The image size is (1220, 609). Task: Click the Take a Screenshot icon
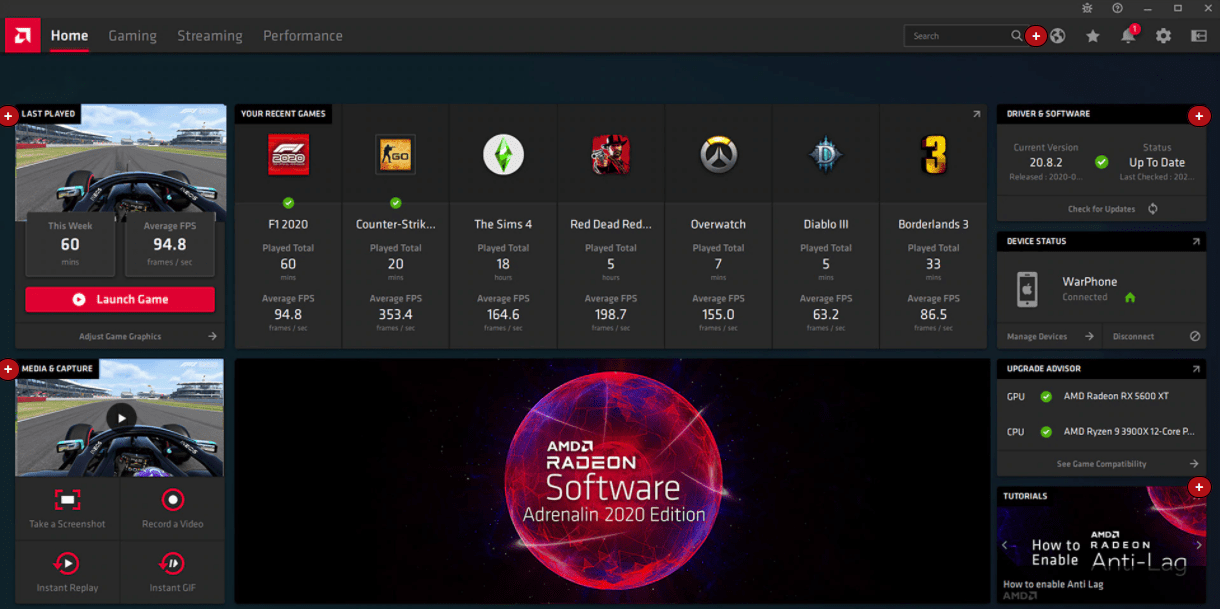coord(67,500)
